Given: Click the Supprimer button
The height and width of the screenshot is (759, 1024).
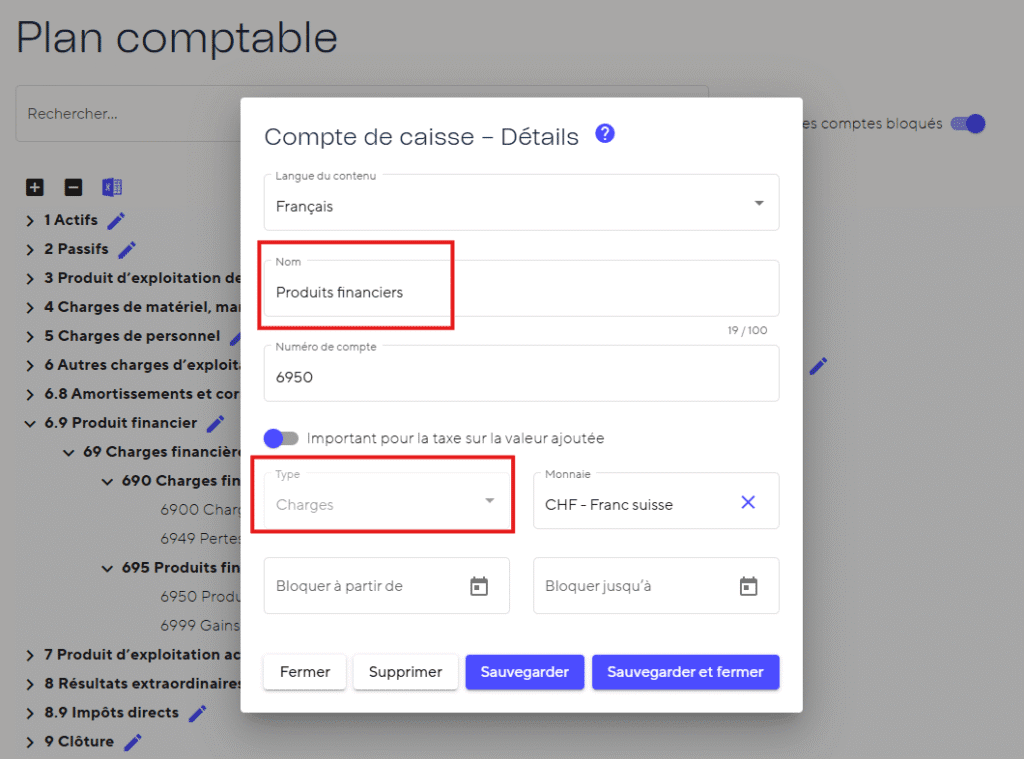Looking at the screenshot, I should coord(405,672).
